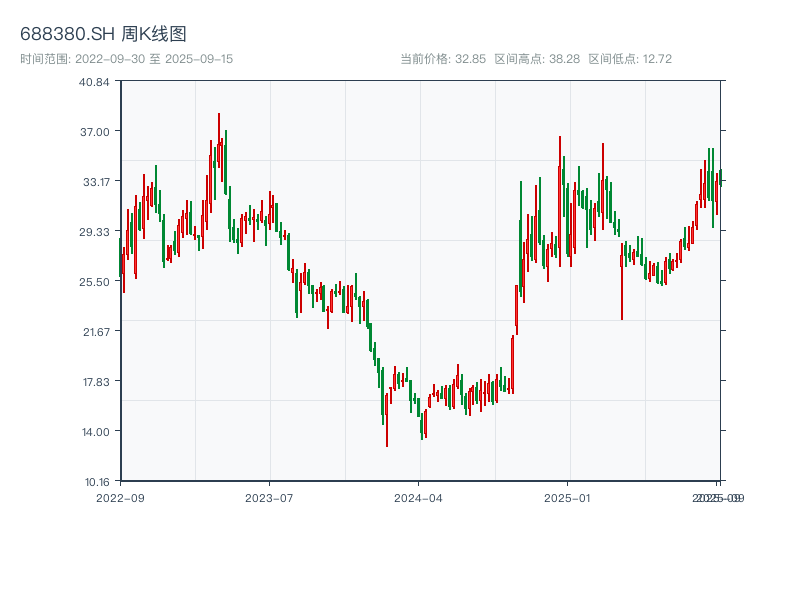
Task: Click the 2025-01 x-axis date label
Action: tap(568, 497)
